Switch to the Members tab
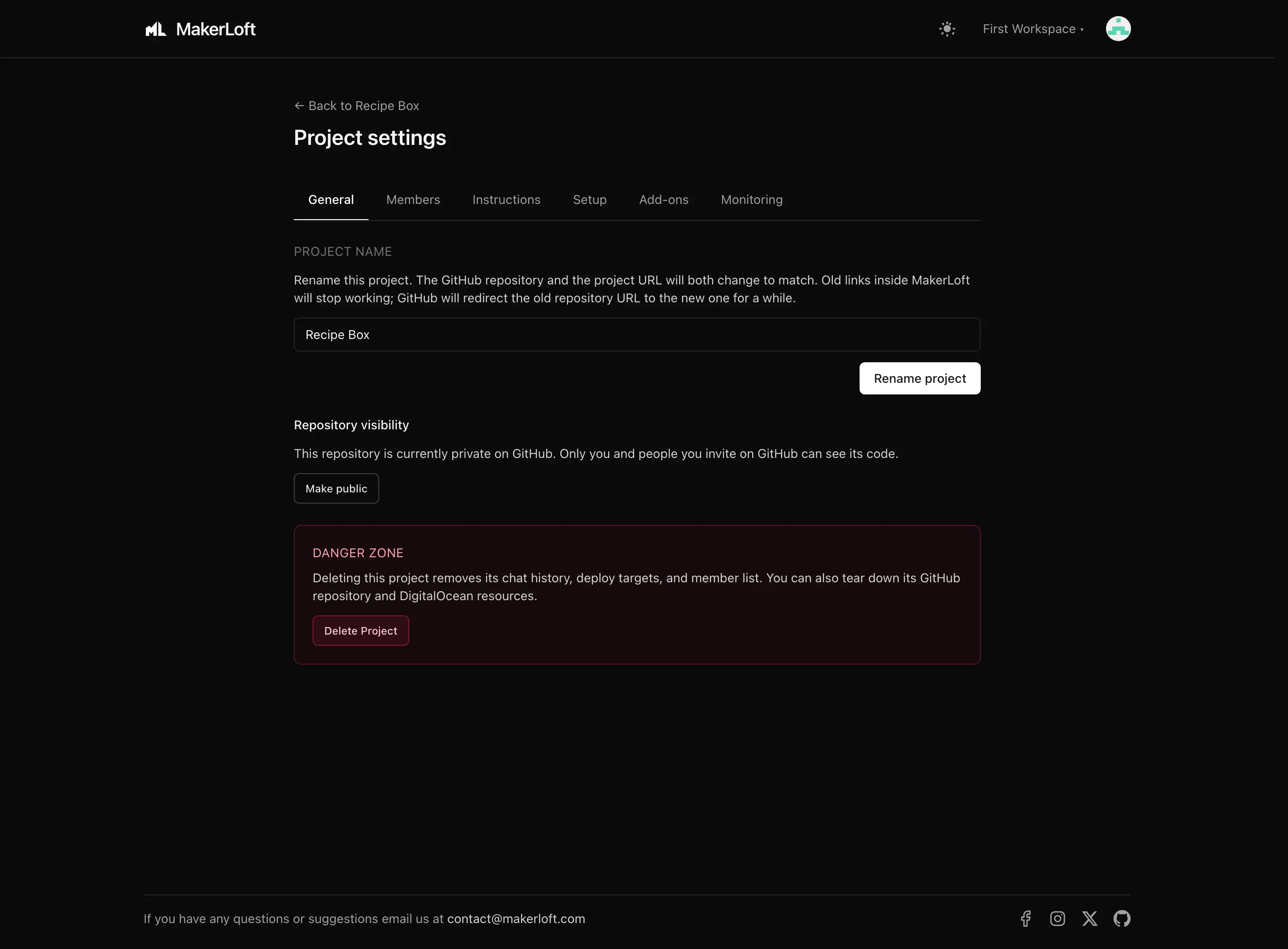Image resolution: width=1288 pixels, height=949 pixels. [x=412, y=199]
